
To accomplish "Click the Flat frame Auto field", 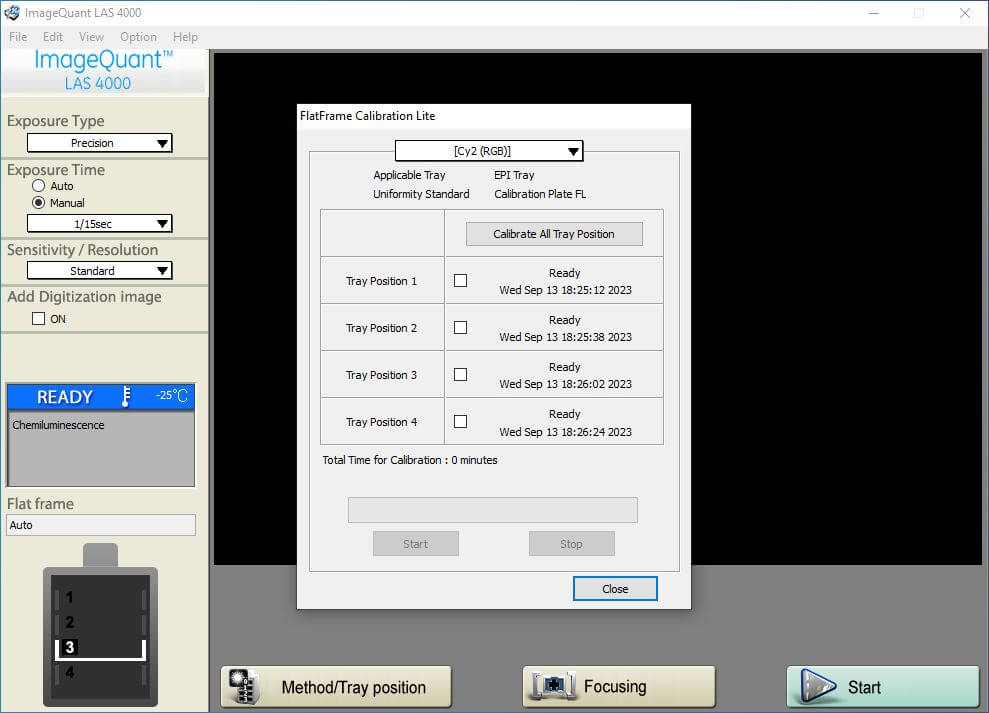I will tap(100, 524).
